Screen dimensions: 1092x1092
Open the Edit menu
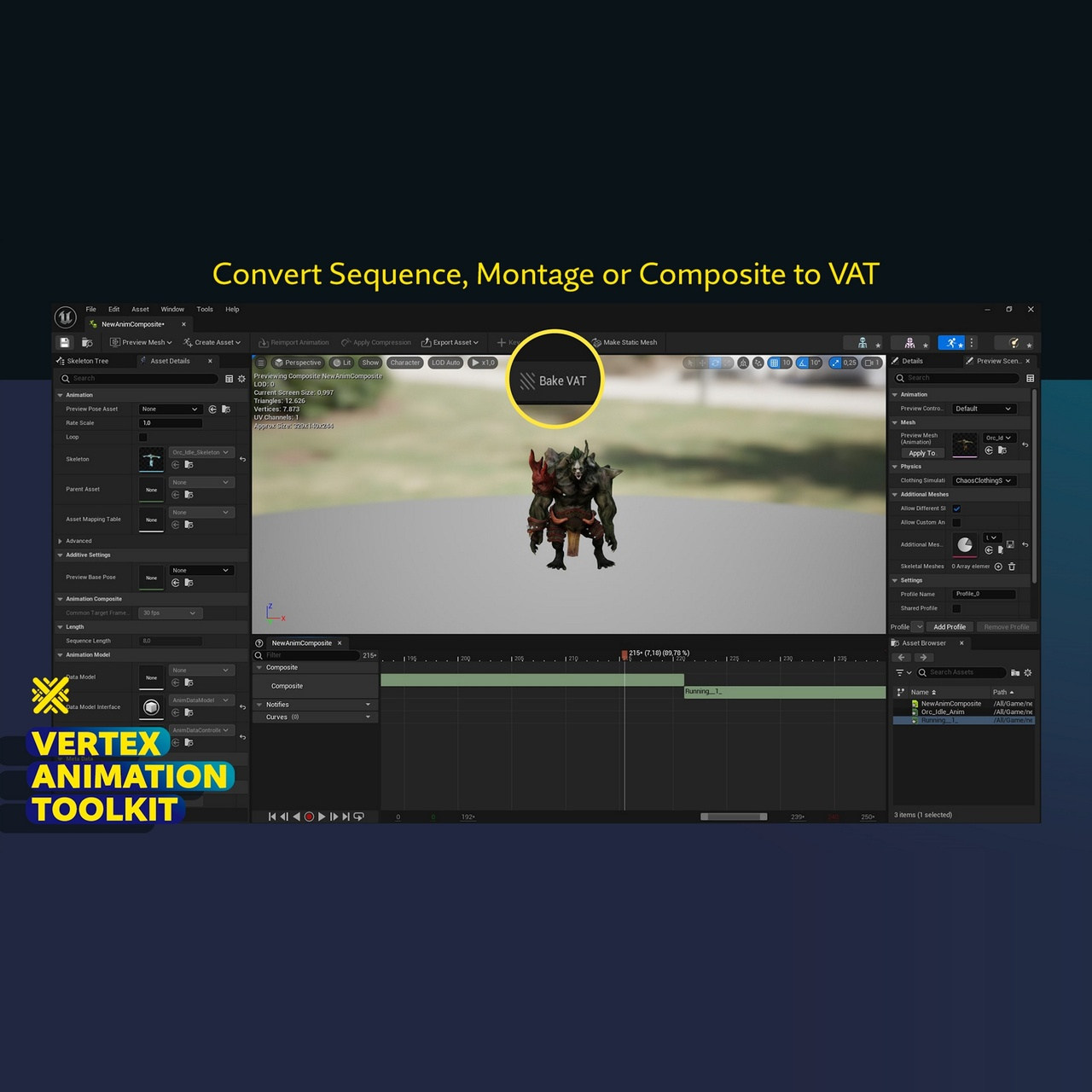point(113,310)
